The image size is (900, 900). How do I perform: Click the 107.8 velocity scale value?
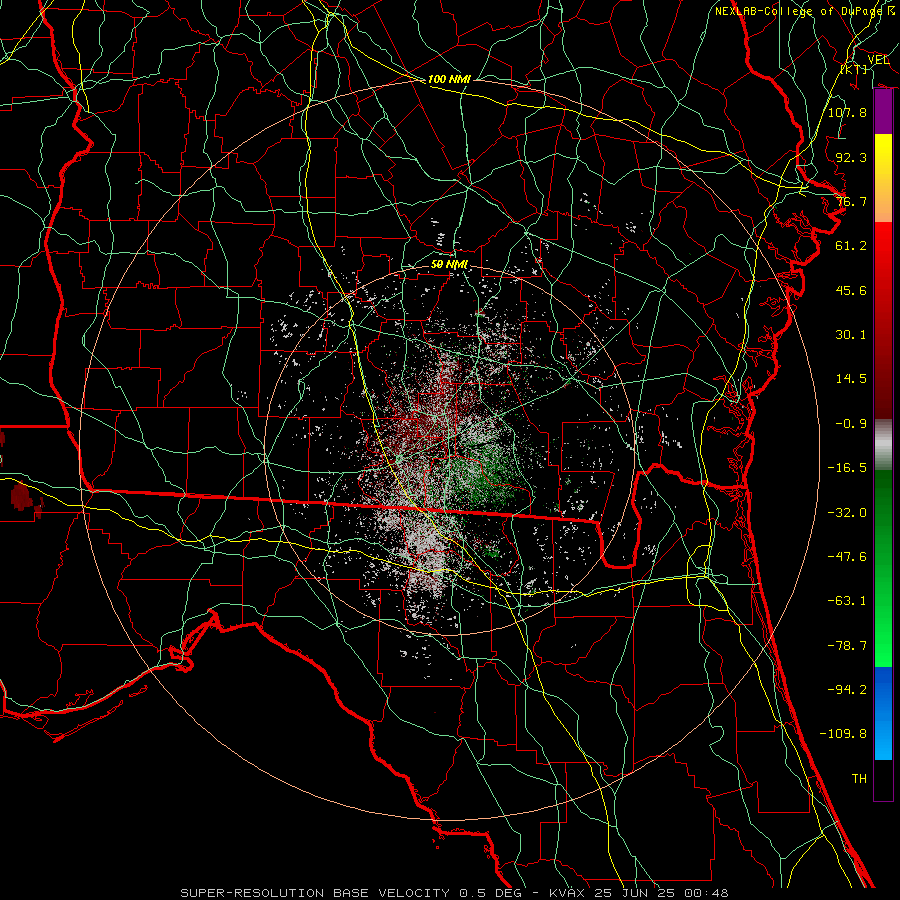click(x=847, y=112)
